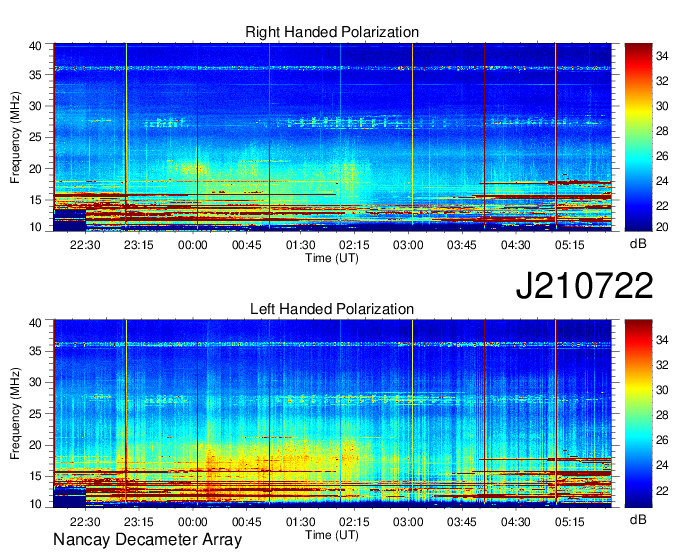Click the Left Handed plot's dB color bar
Screen dimensions: 680x552
coord(638,413)
